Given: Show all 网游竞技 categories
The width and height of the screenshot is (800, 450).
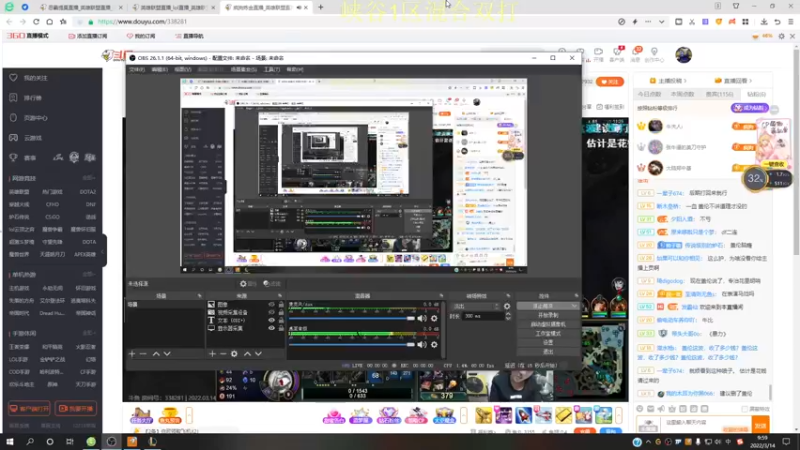Looking at the screenshot, I should click(x=89, y=178).
